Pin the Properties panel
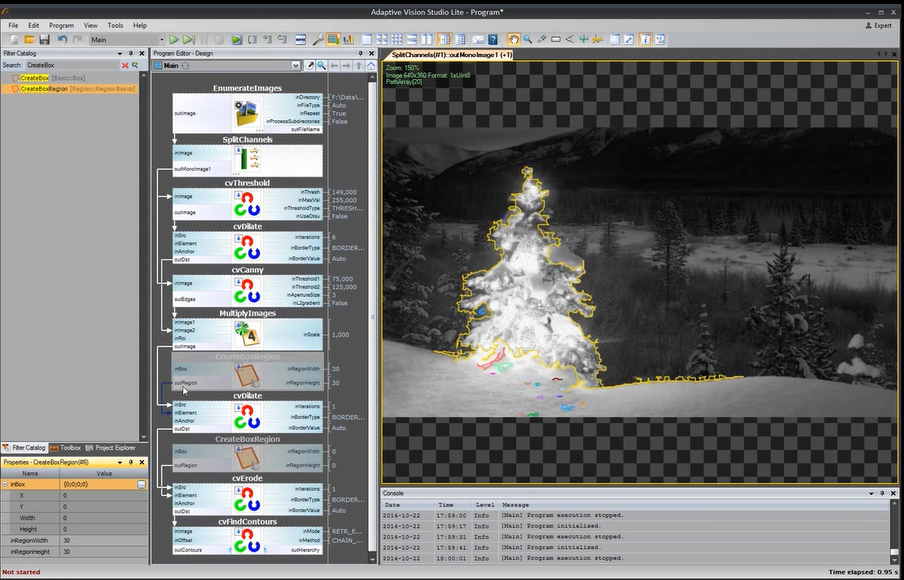This screenshot has width=904, height=580. (x=131, y=462)
